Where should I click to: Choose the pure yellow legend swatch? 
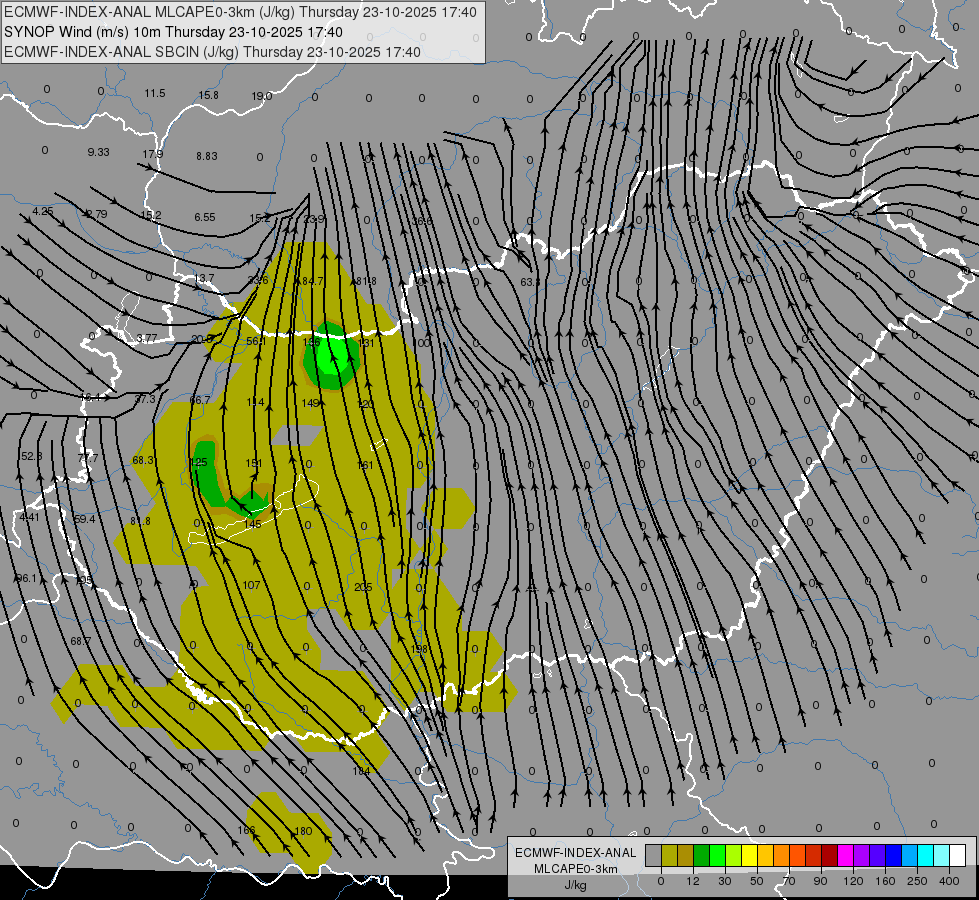pos(749,855)
